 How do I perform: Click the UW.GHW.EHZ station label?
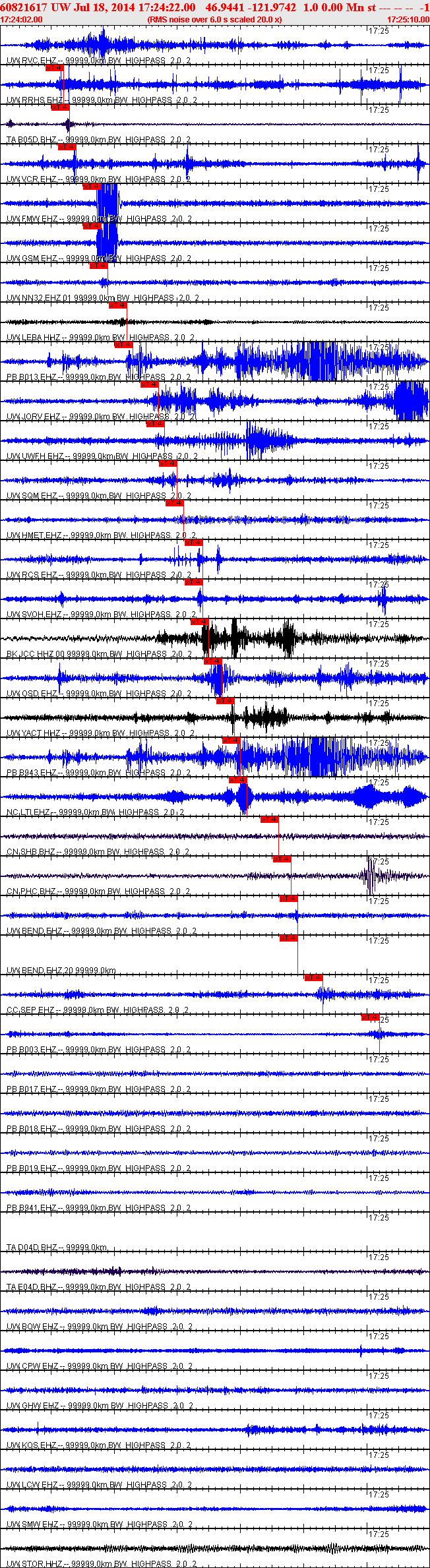100,1406
